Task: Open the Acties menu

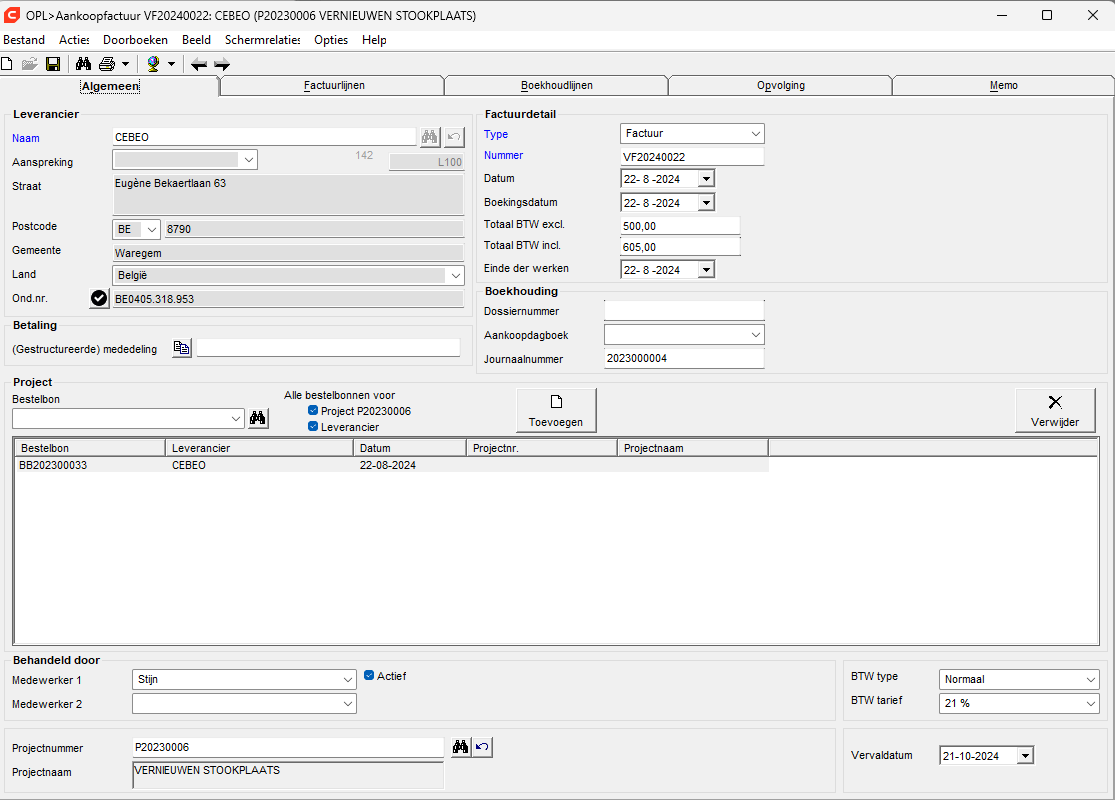Action: point(74,40)
